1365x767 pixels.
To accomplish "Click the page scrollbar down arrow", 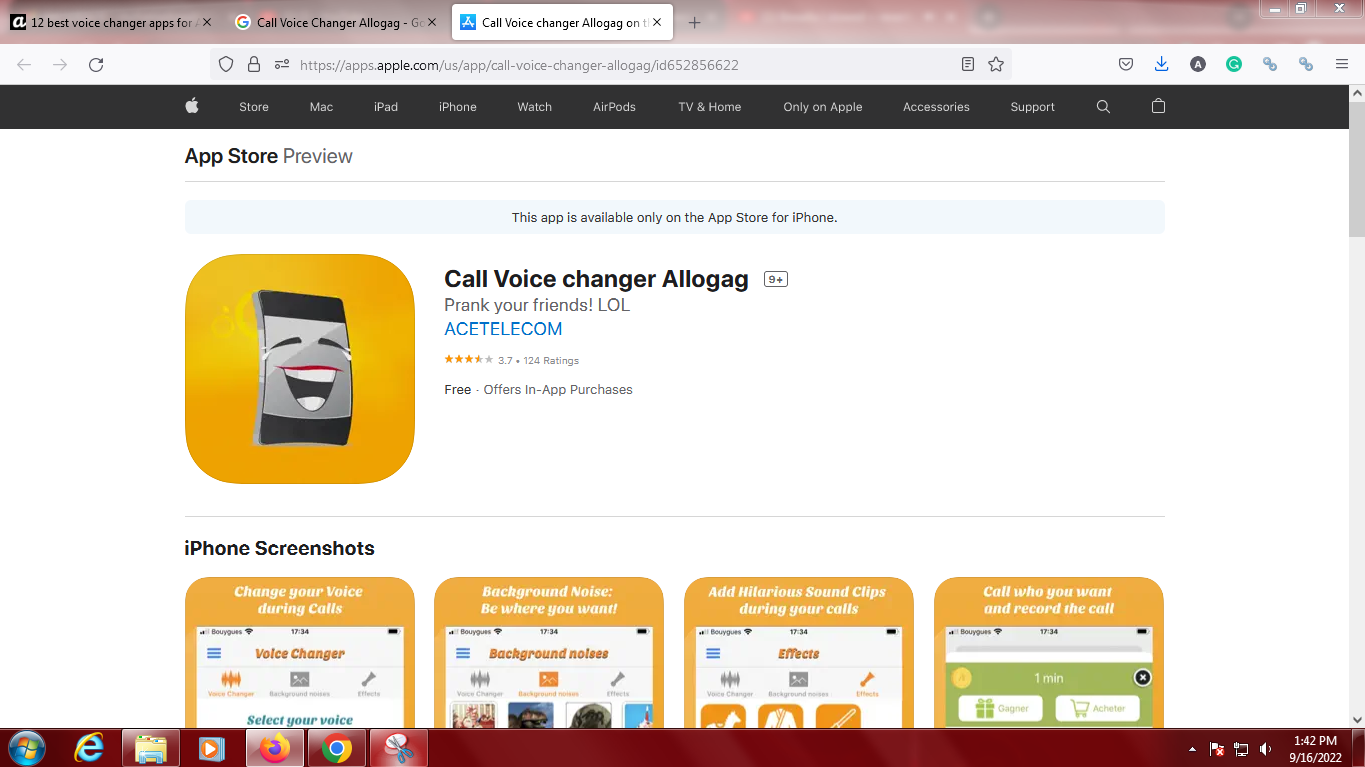I will pyautogui.click(x=1357, y=718).
